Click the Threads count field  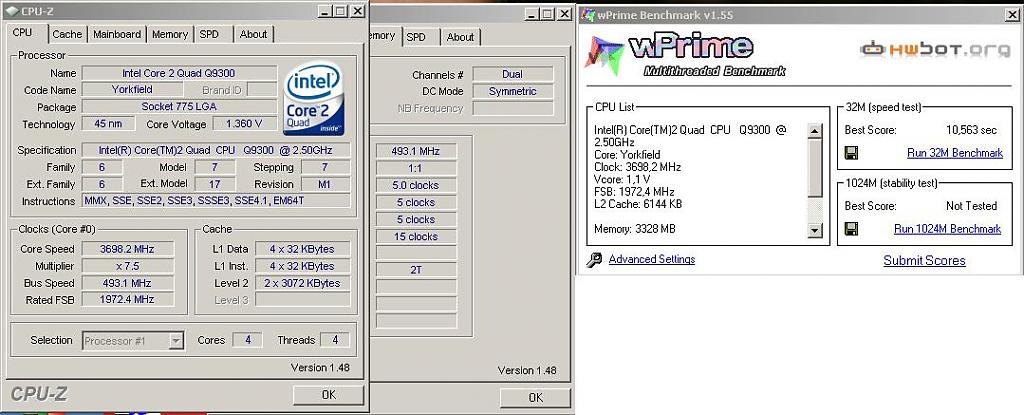(335, 340)
